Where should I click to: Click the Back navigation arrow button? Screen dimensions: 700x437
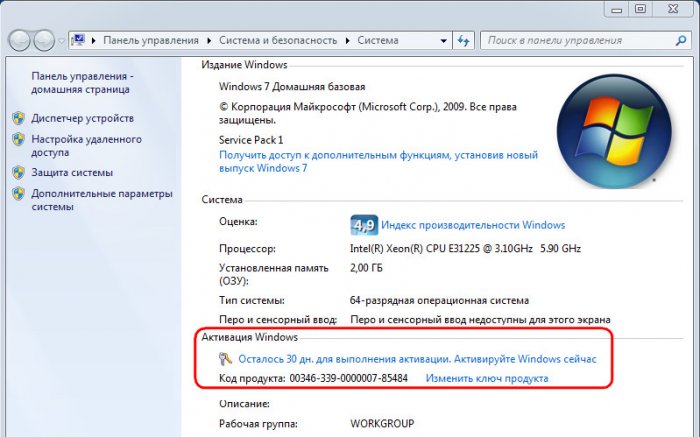tap(19, 40)
